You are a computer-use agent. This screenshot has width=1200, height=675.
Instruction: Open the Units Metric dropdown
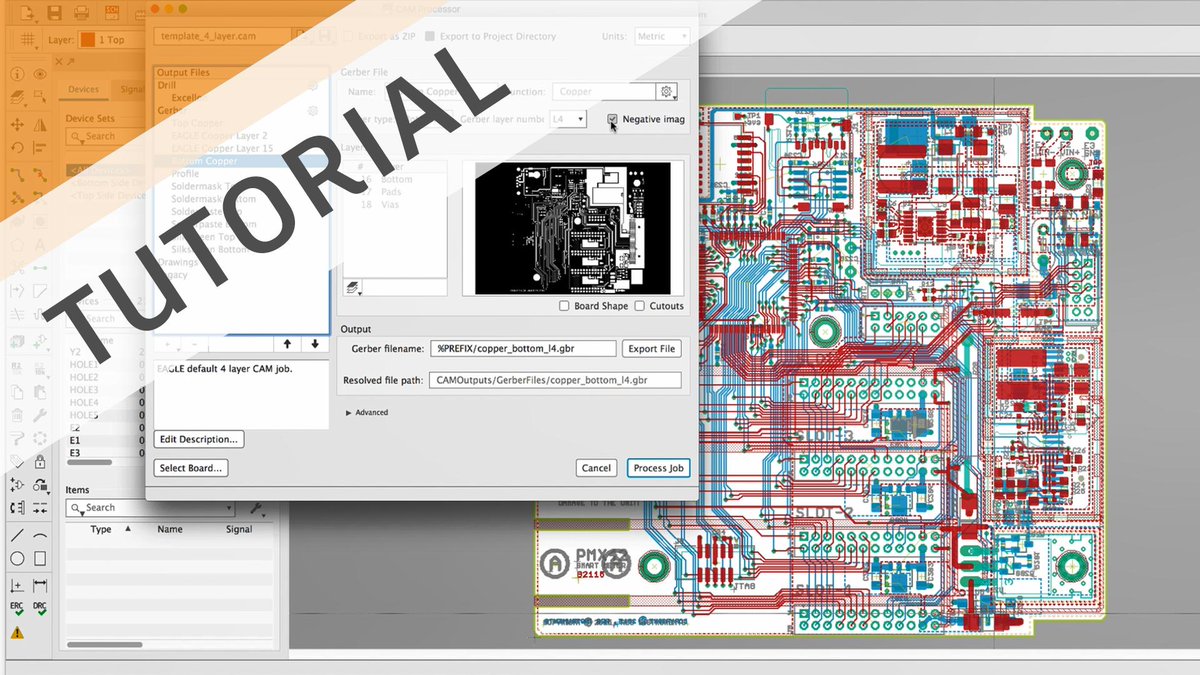662,36
